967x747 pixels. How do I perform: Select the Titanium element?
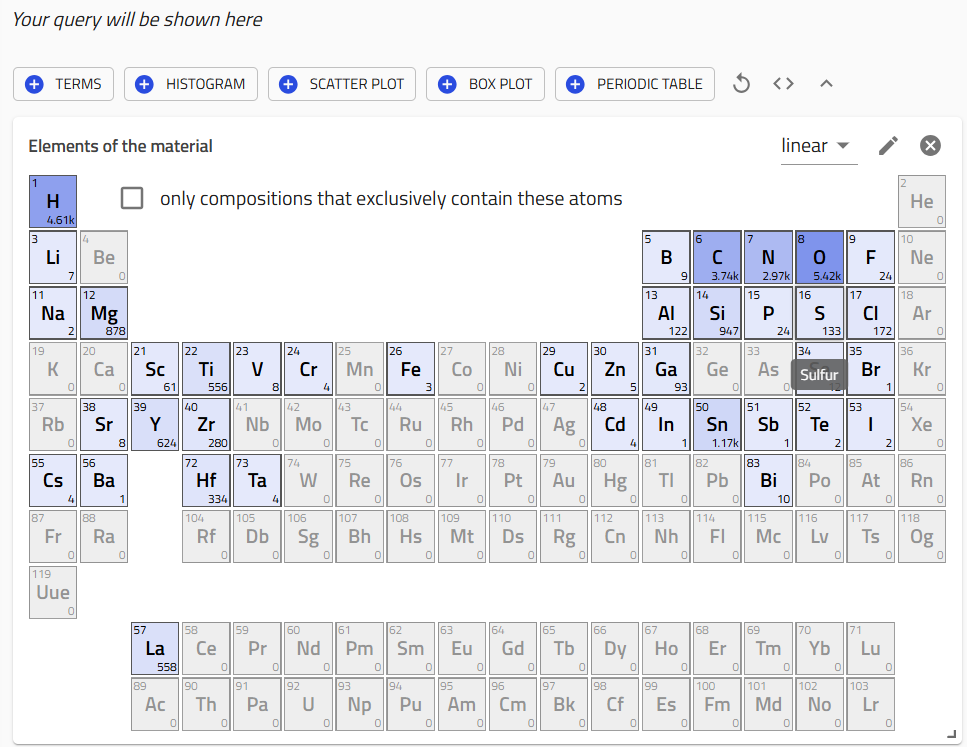pos(207,369)
